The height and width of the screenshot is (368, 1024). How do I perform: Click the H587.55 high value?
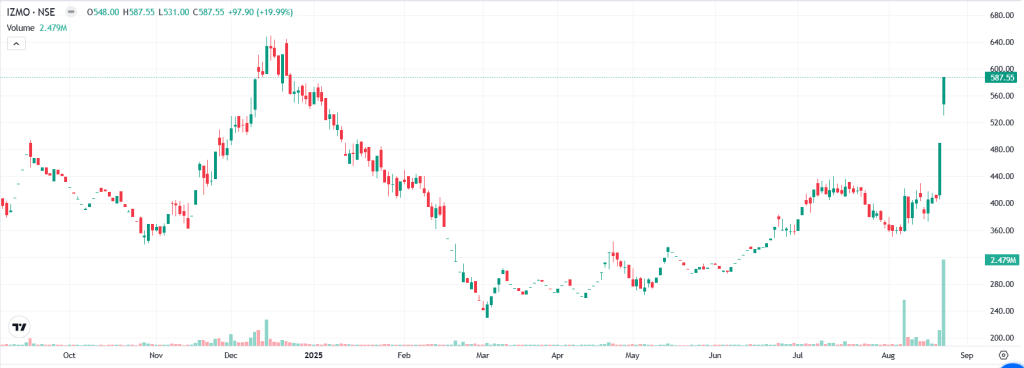click(137, 12)
